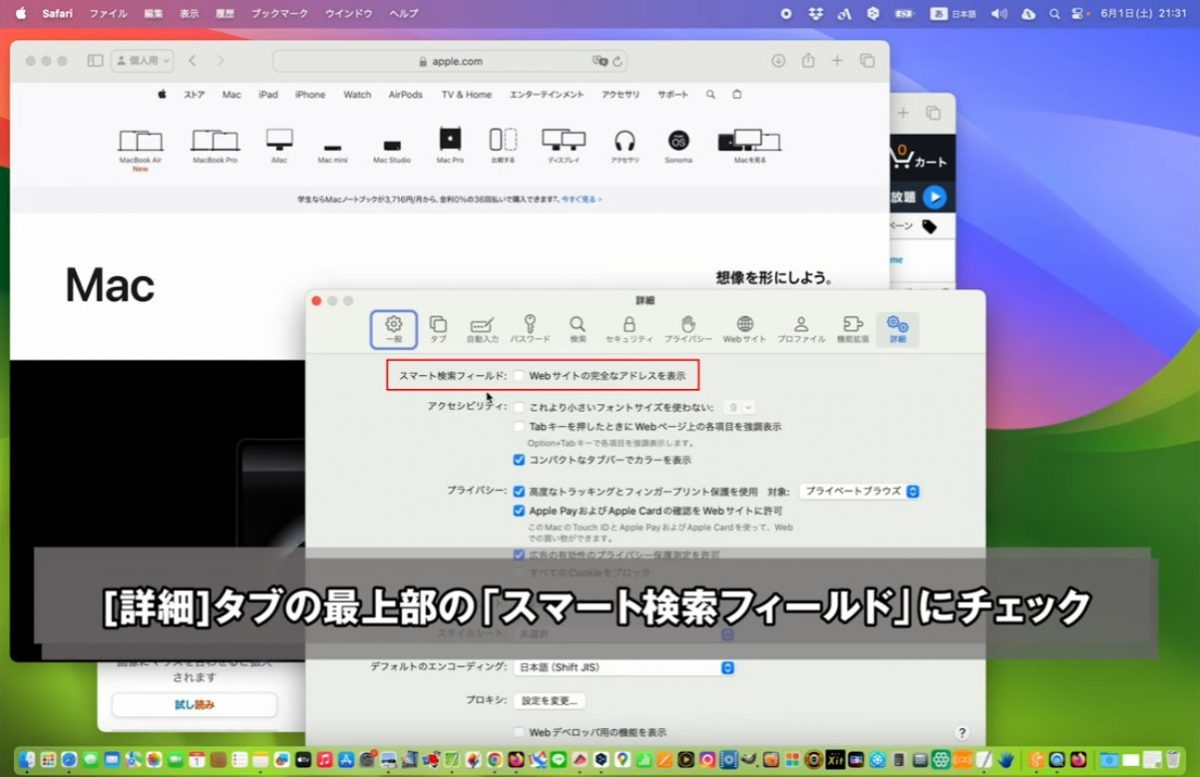Check これより小さいフォントサイズを使わない
Screen dimensions: 1200x777
pyautogui.click(x=519, y=407)
